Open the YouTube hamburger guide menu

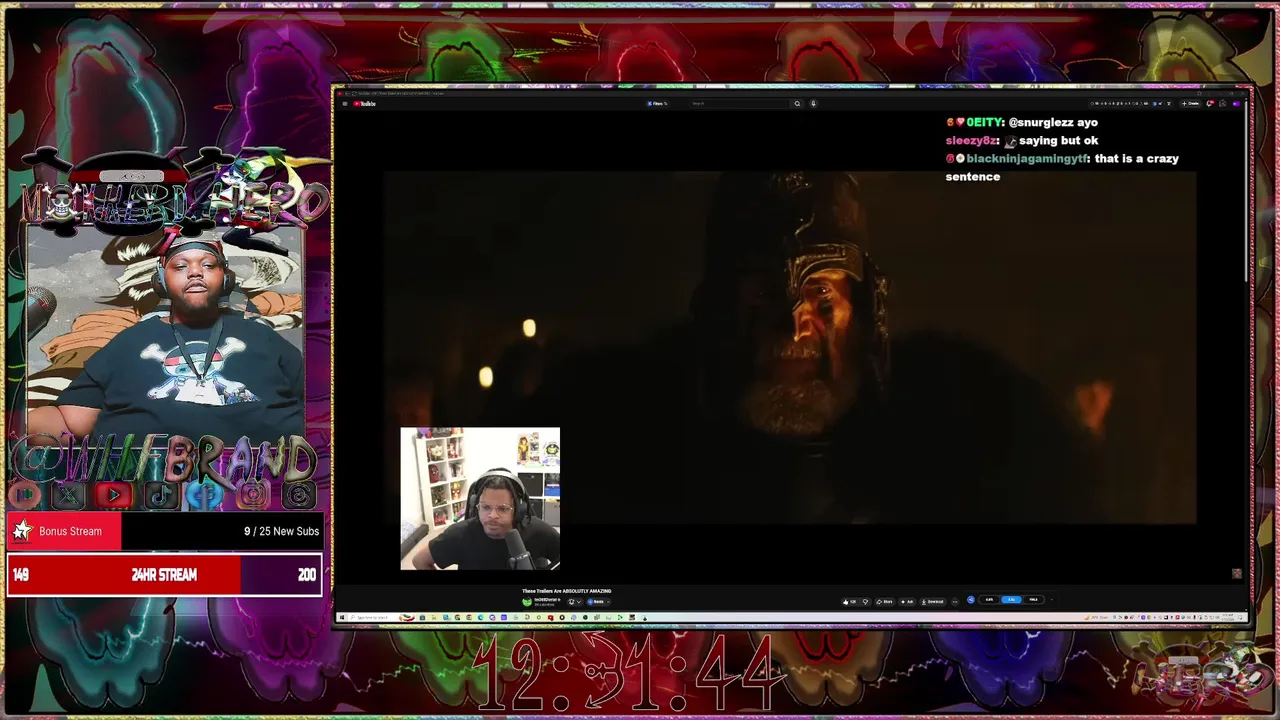pyautogui.click(x=344, y=103)
